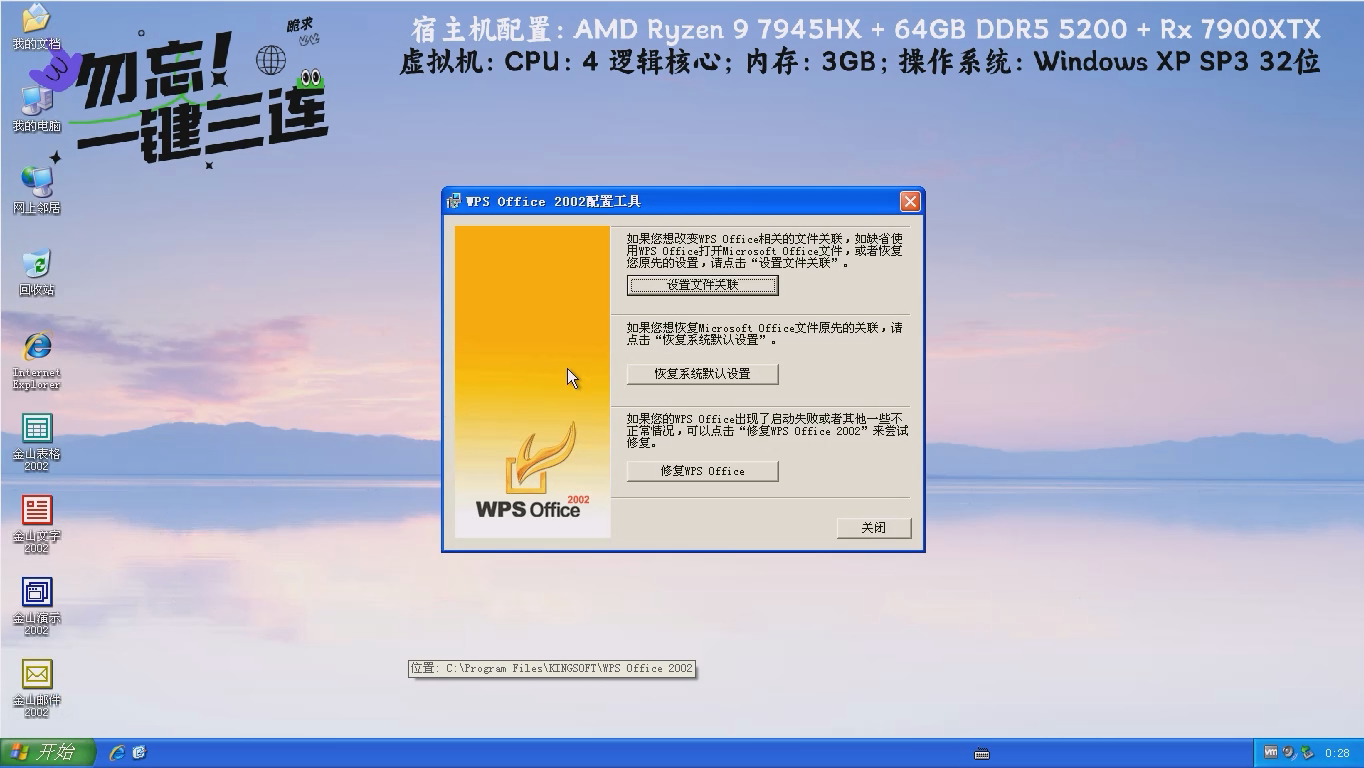Select the 回收站 recycle bin icon
Viewport: 1364px width, 768px height.
click(x=36, y=272)
